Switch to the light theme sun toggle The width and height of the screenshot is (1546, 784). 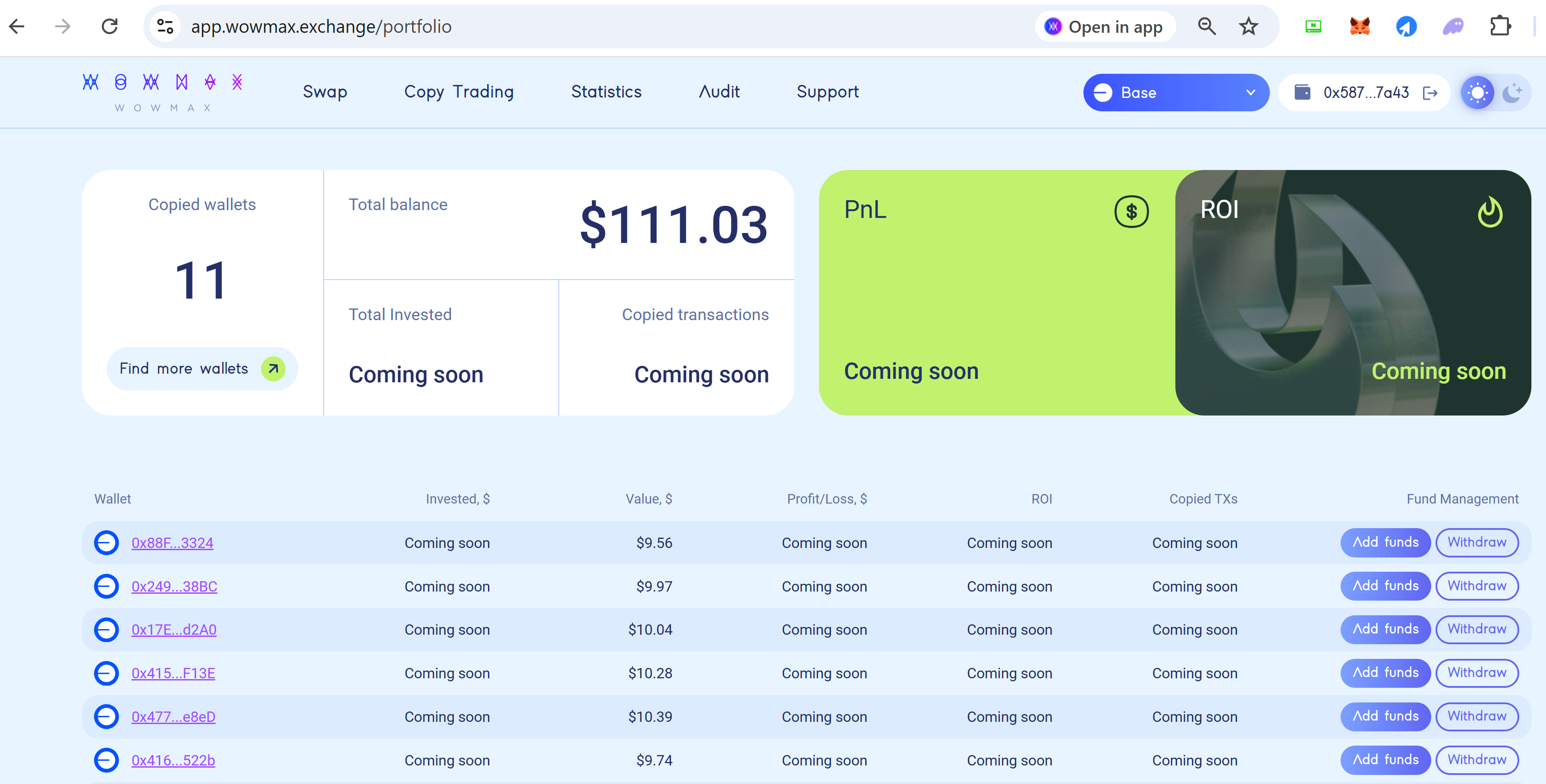coord(1477,93)
